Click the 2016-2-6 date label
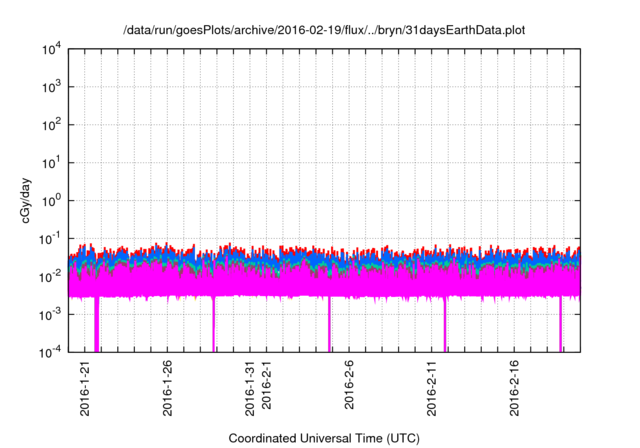Image resolution: width=640 pixels, height=448 pixels. point(349,385)
